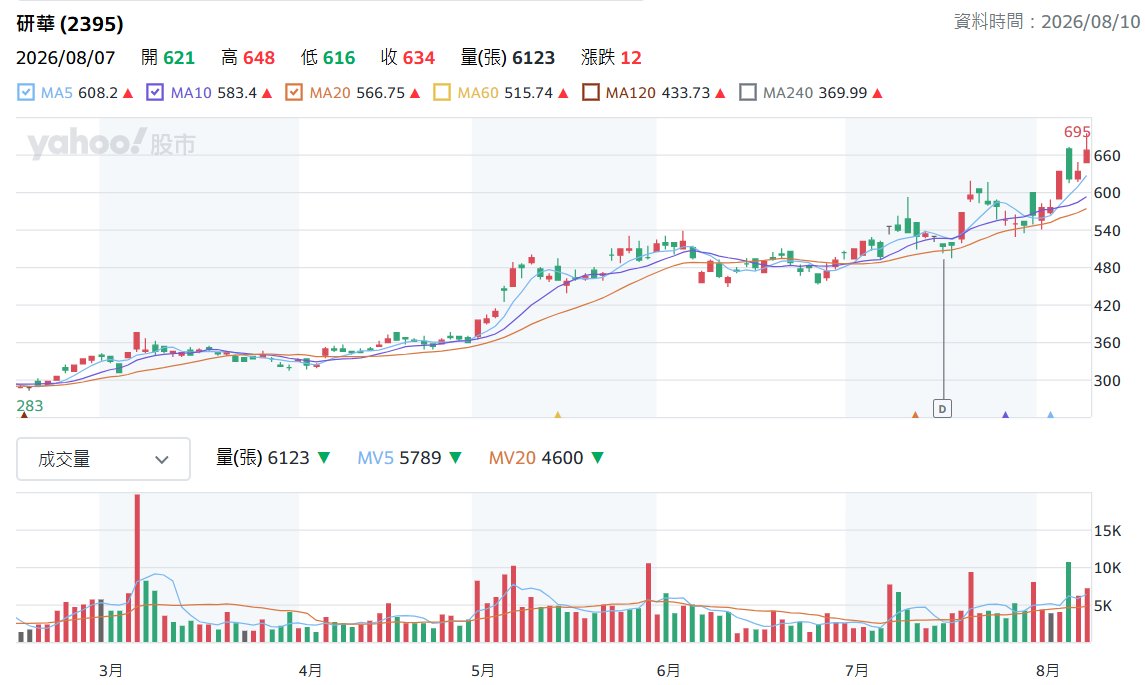Click the red up arrow beside MA20 566.75

pyautogui.click(x=416, y=93)
